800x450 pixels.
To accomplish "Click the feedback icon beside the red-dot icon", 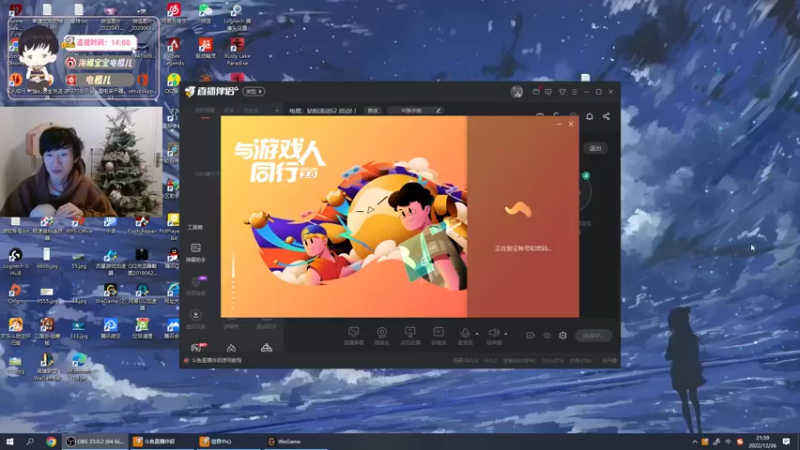I will 548,92.
